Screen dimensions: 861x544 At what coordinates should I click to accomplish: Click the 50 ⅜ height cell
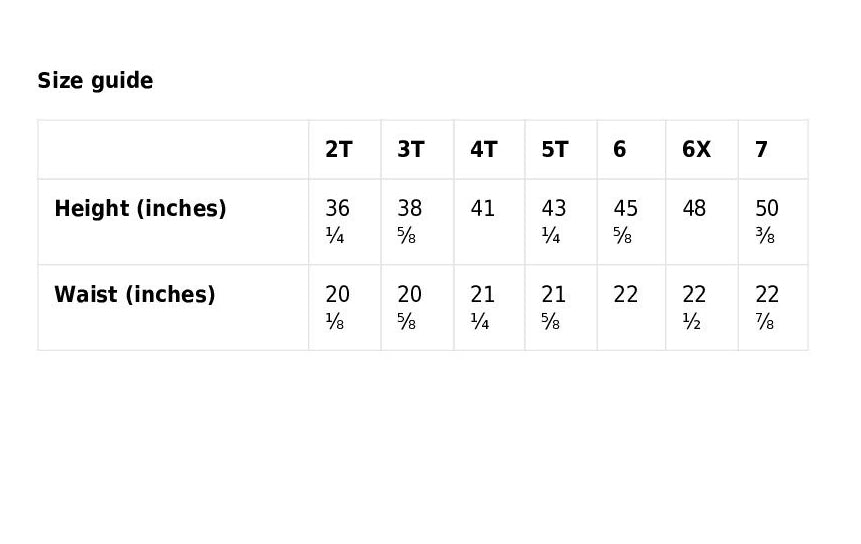[x=767, y=221]
